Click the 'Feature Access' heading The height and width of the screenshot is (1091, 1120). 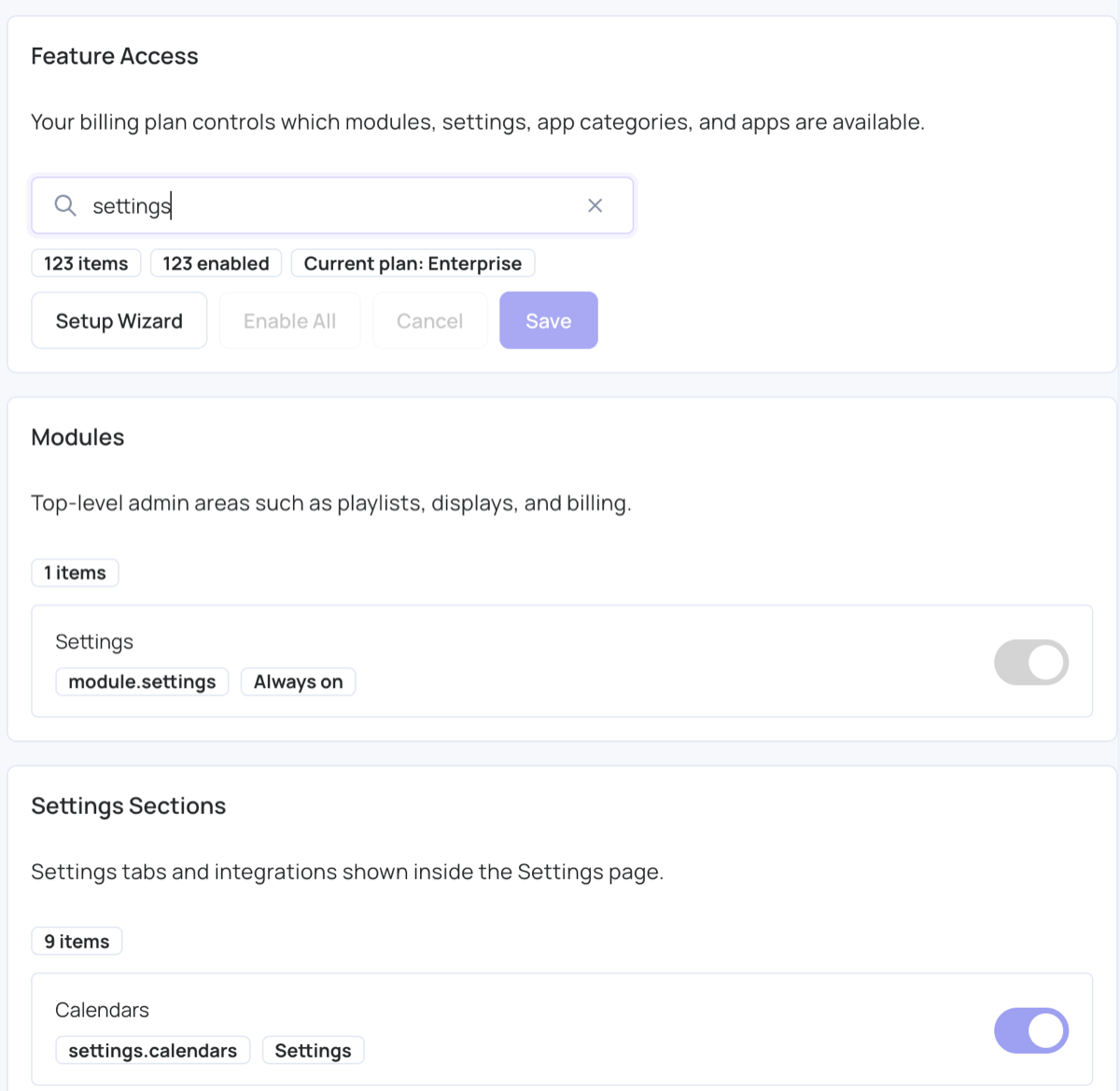pos(115,56)
